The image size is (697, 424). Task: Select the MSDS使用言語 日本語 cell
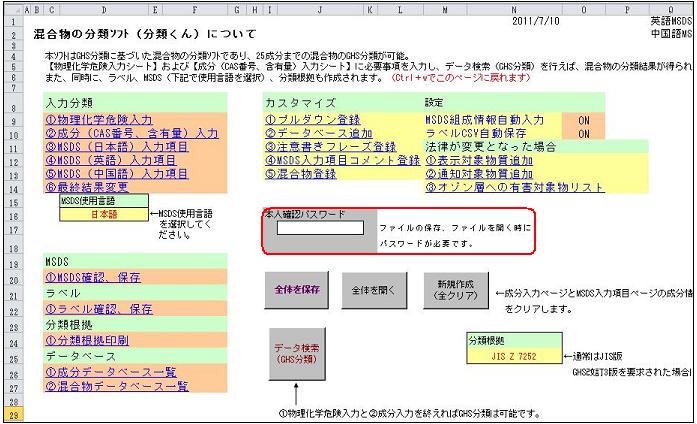click(x=104, y=214)
